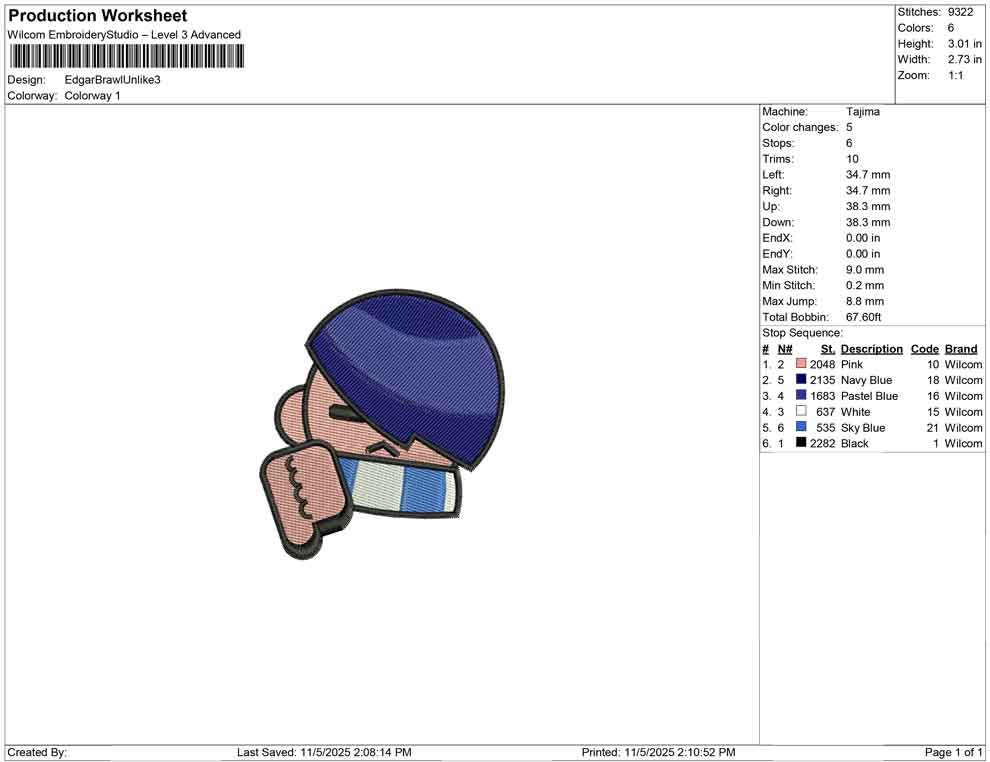Screen dimensions: 990x762
Task: Click the Wilcom EmbroideryStudio subtitle text
Action: 124,35
